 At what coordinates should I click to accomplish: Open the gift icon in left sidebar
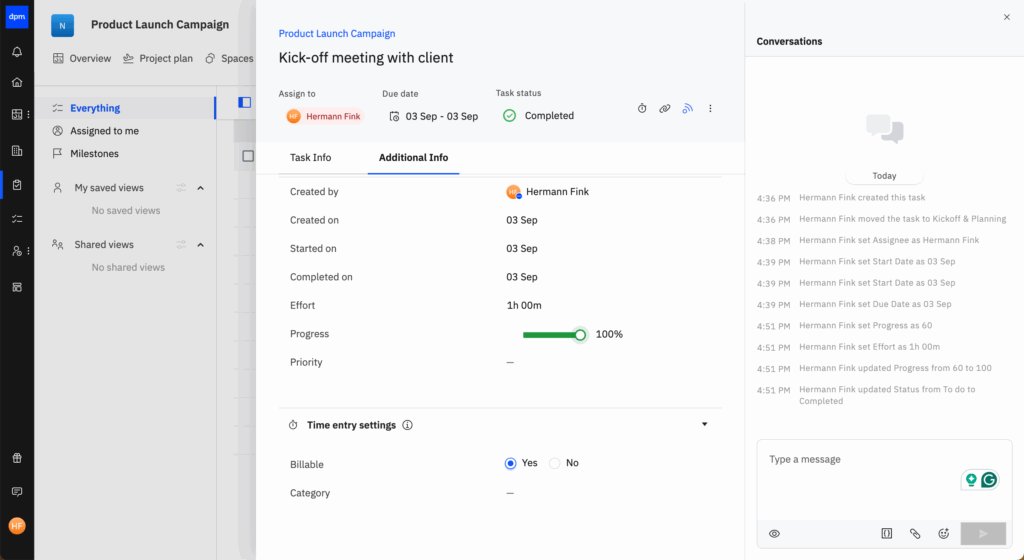click(17, 458)
